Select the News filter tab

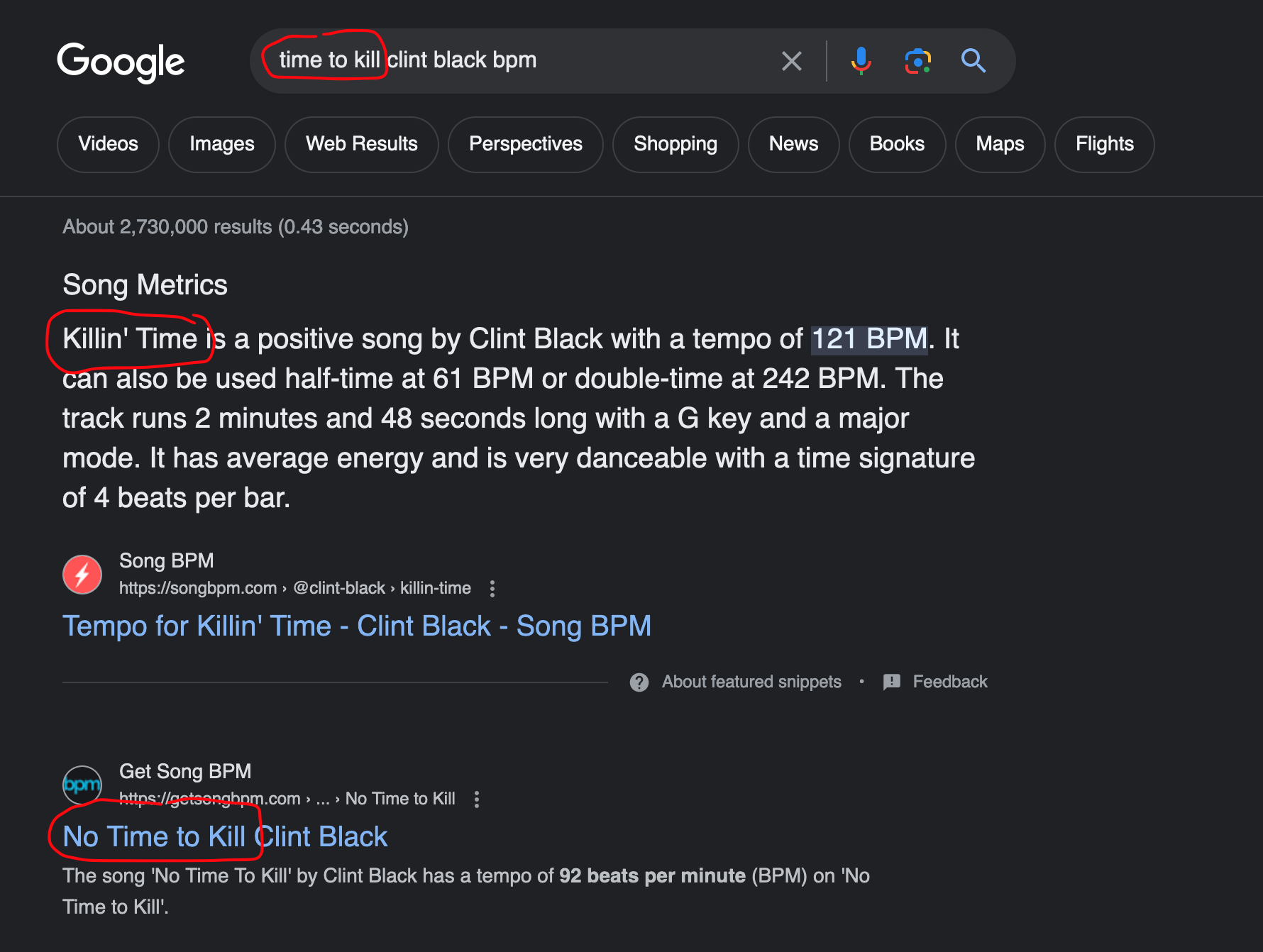(794, 144)
